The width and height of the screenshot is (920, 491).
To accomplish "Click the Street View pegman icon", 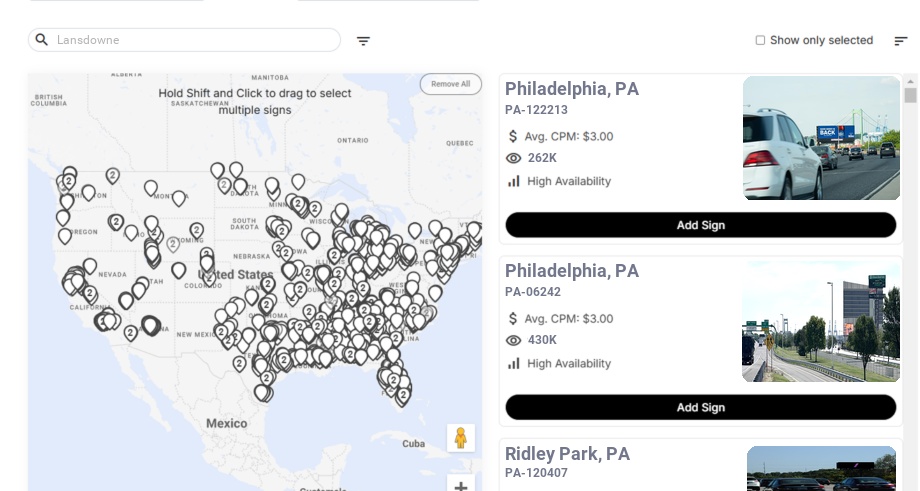I will (x=460, y=438).
